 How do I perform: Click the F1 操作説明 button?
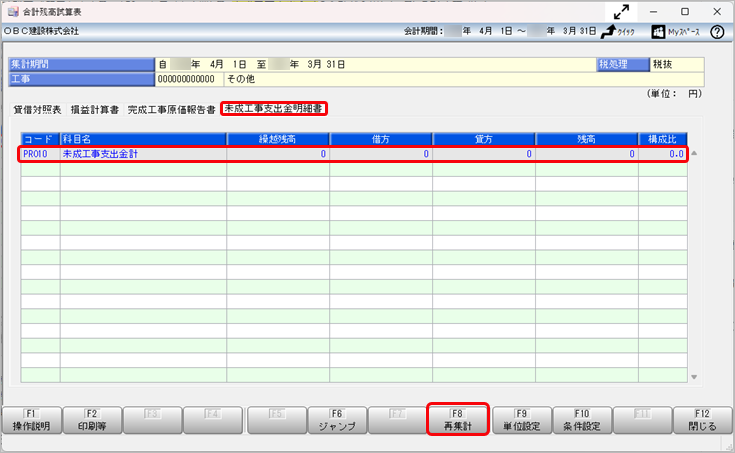[32, 420]
